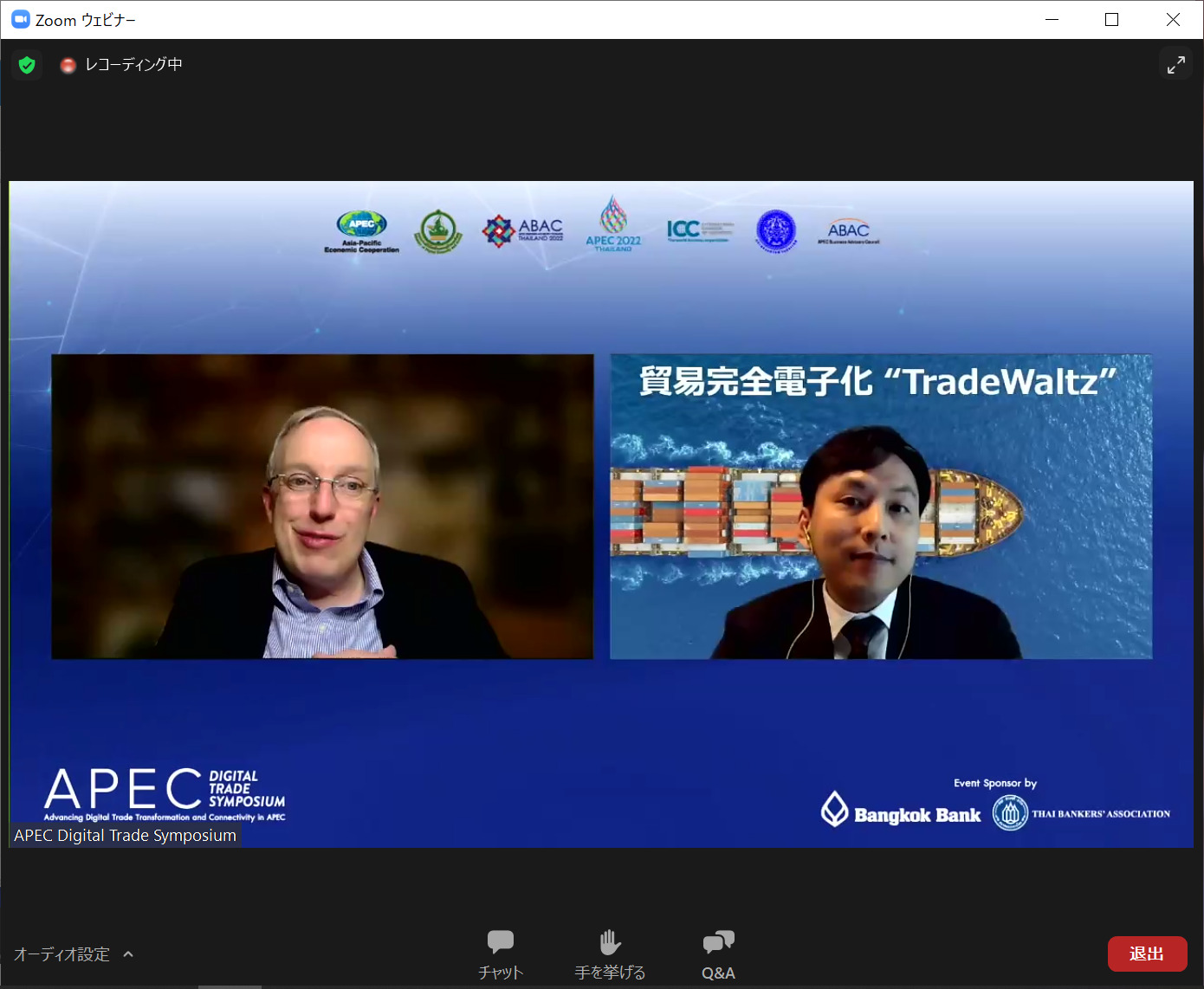The width and height of the screenshot is (1204, 989).
Task: Click the APEC Digital Trade Symposium title logo
Action: (165, 794)
